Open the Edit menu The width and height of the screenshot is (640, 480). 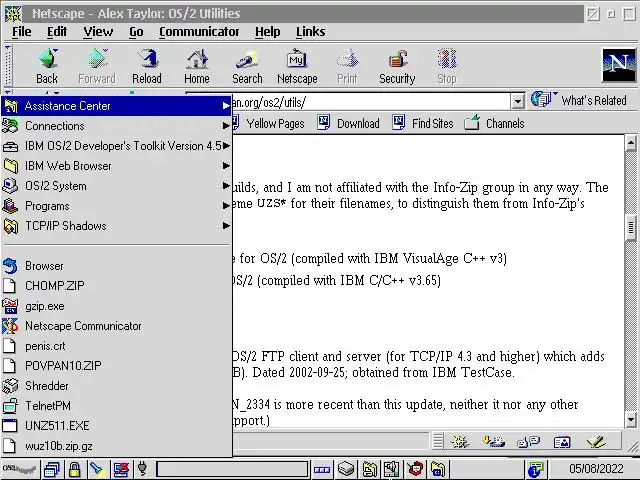pos(57,31)
